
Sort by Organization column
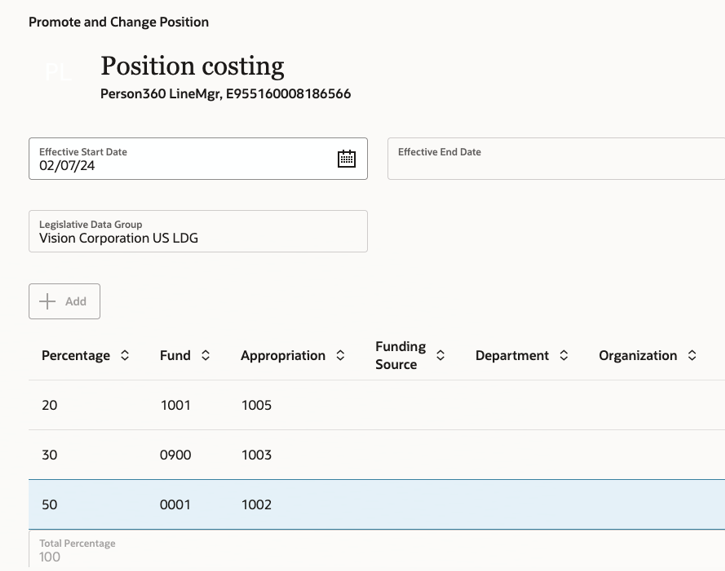tap(692, 355)
